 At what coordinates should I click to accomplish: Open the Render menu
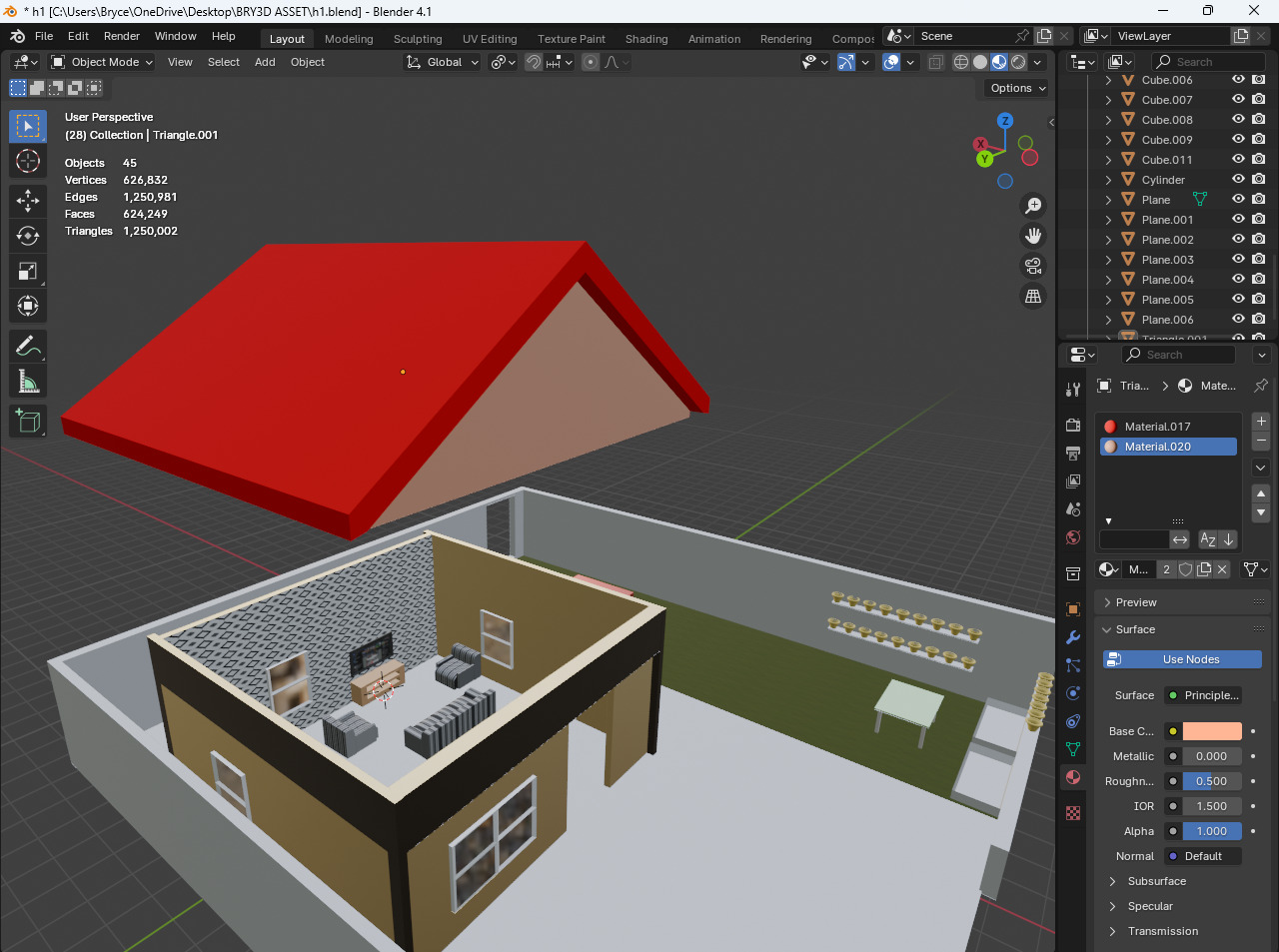pyautogui.click(x=122, y=36)
